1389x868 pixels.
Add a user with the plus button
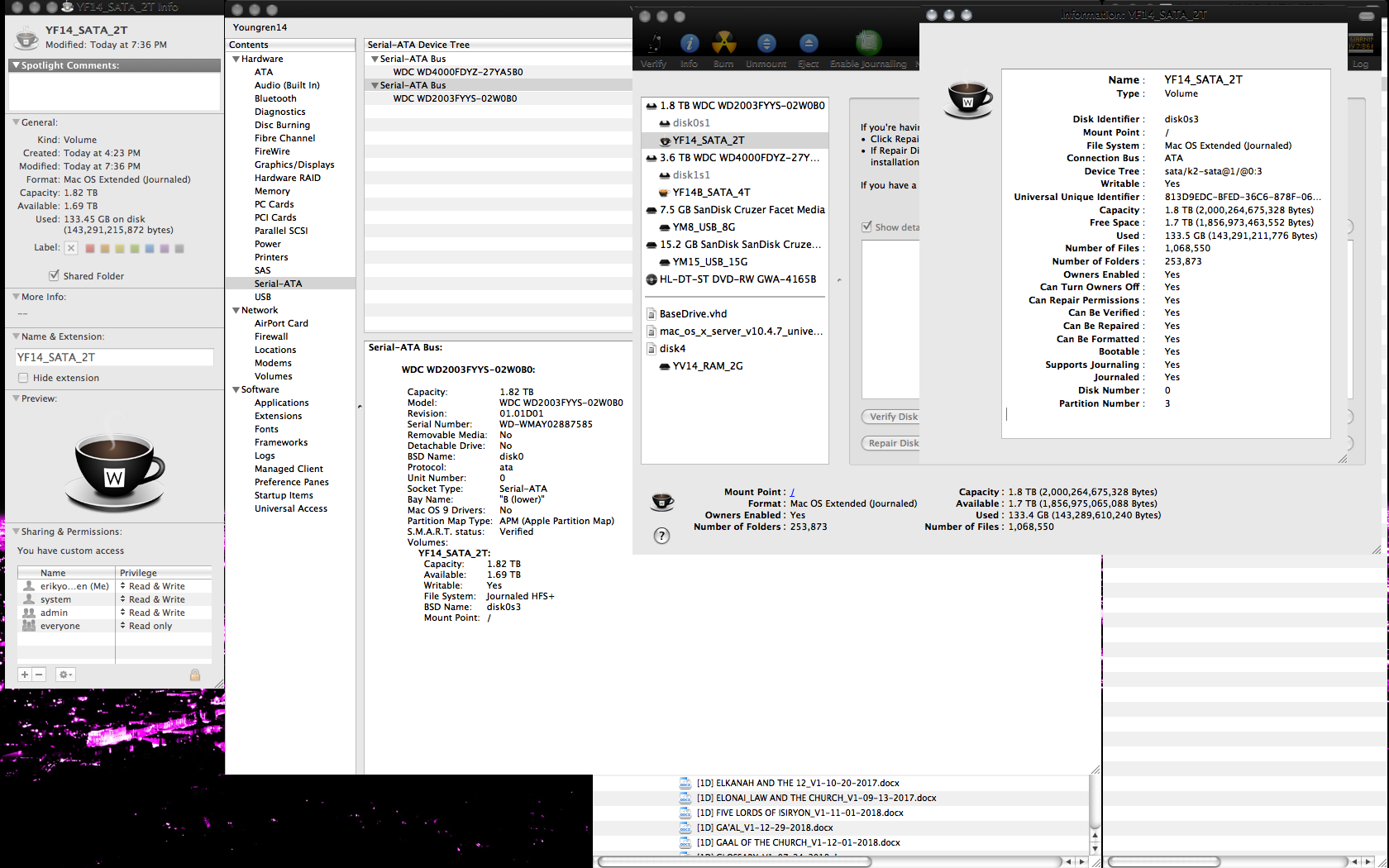(25, 675)
